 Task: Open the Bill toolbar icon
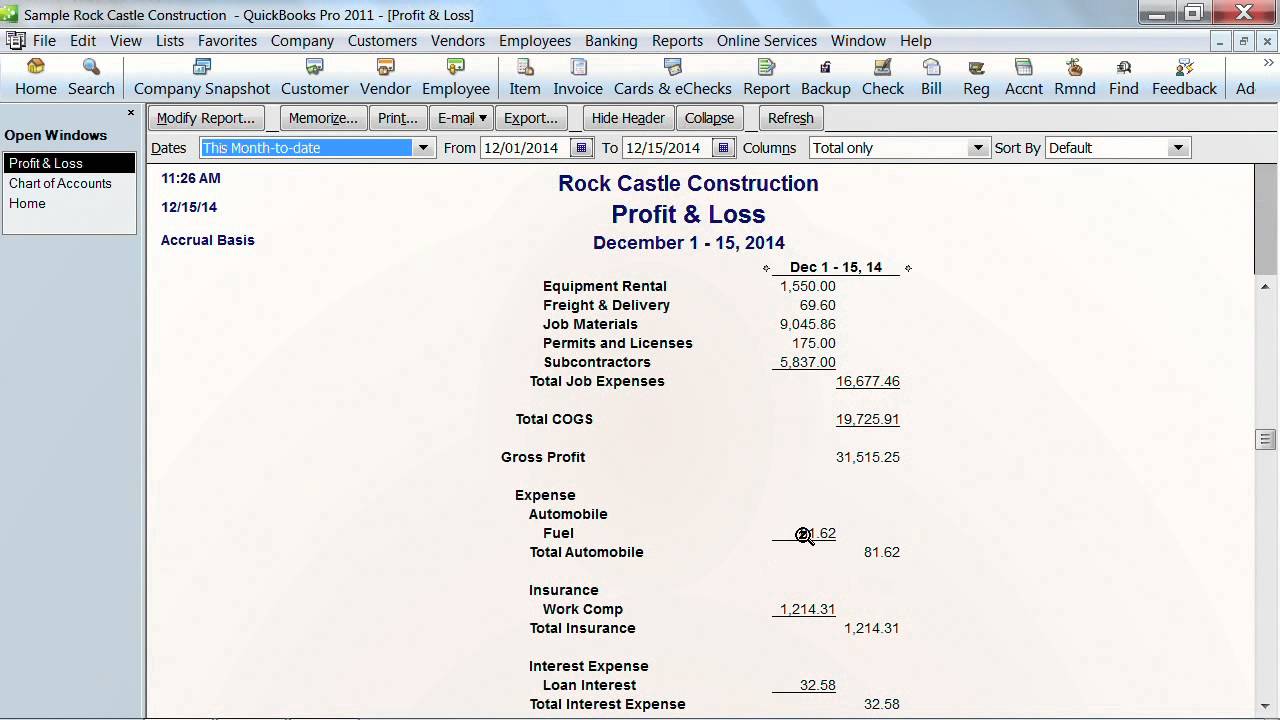tap(932, 77)
